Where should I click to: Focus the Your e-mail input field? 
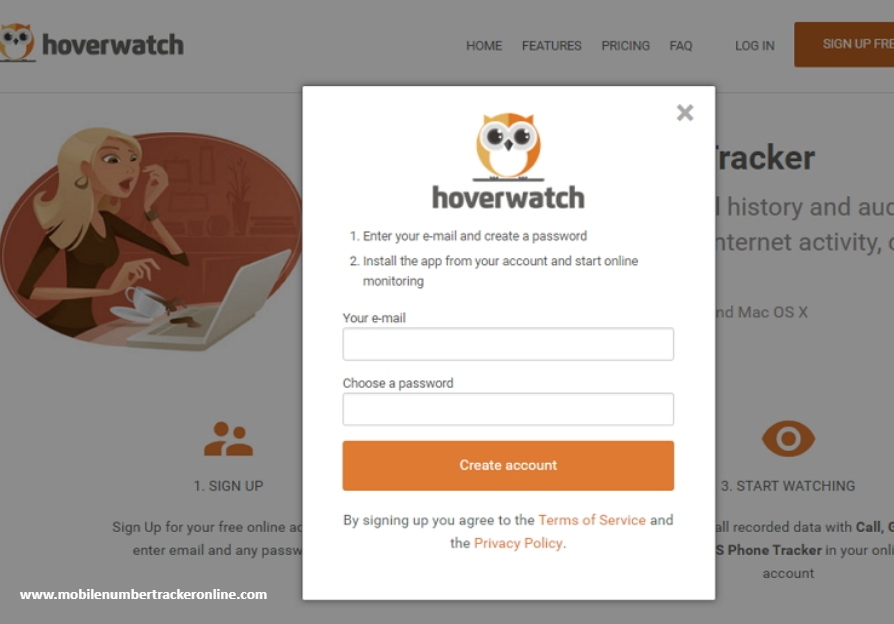pyautogui.click(x=508, y=344)
